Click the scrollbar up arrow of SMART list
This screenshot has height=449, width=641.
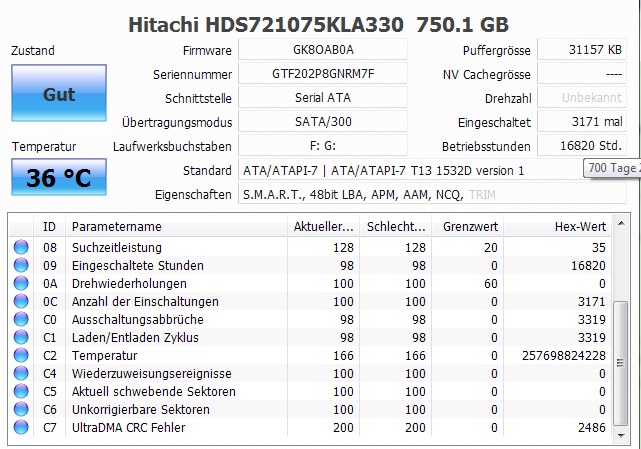[x=621, y=223]
